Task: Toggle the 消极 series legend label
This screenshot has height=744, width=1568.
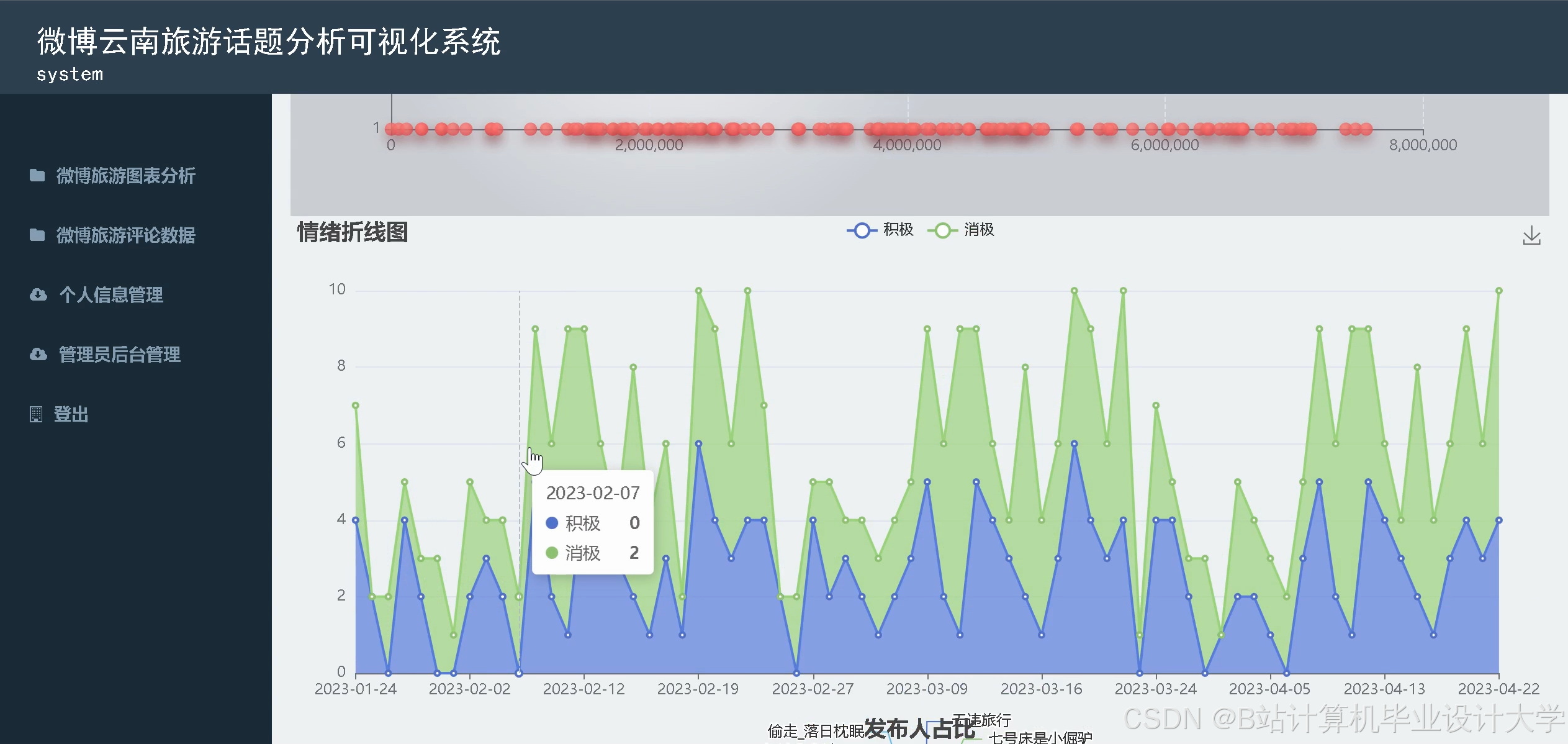Action: (979, 230)
